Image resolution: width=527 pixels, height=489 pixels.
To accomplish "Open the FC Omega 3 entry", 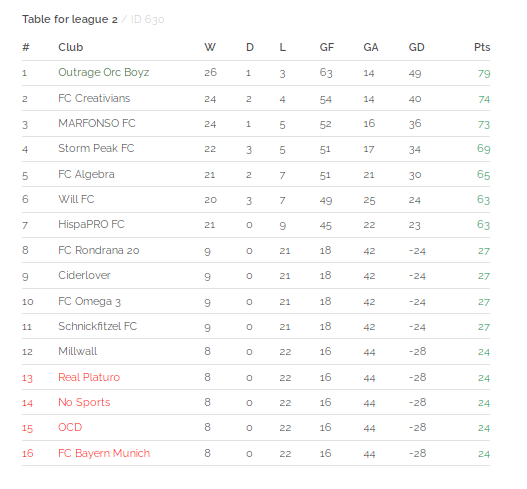I will pos(89,301).
